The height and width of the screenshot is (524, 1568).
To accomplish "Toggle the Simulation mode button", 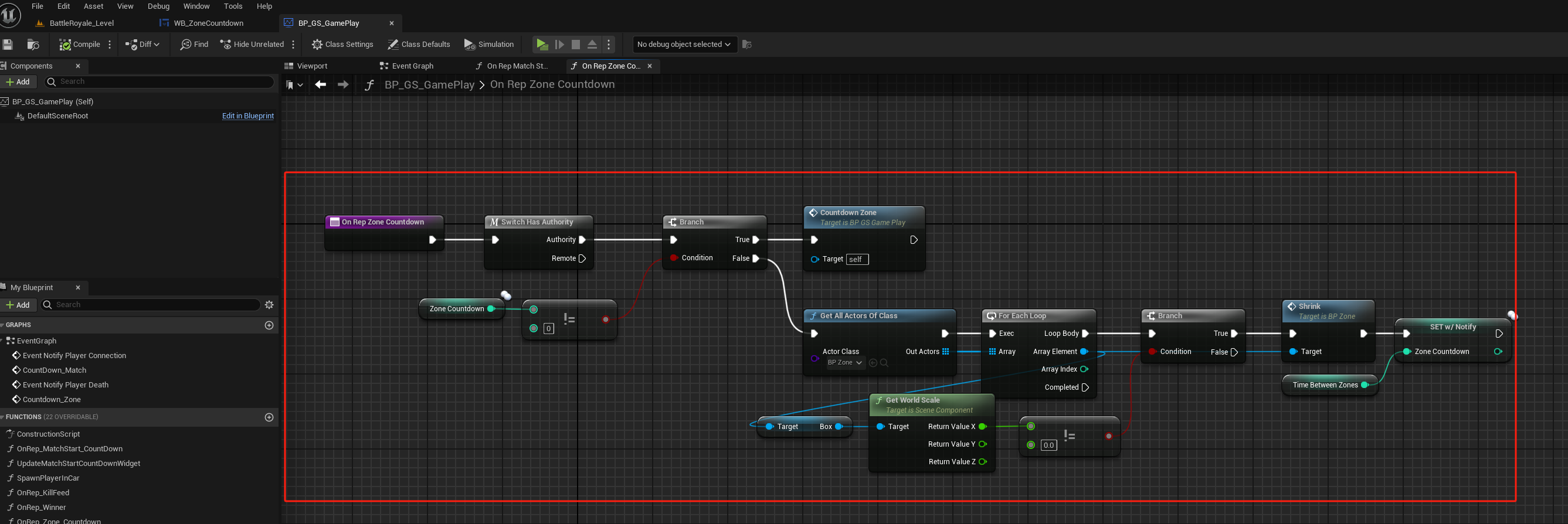I will [489, 45].
